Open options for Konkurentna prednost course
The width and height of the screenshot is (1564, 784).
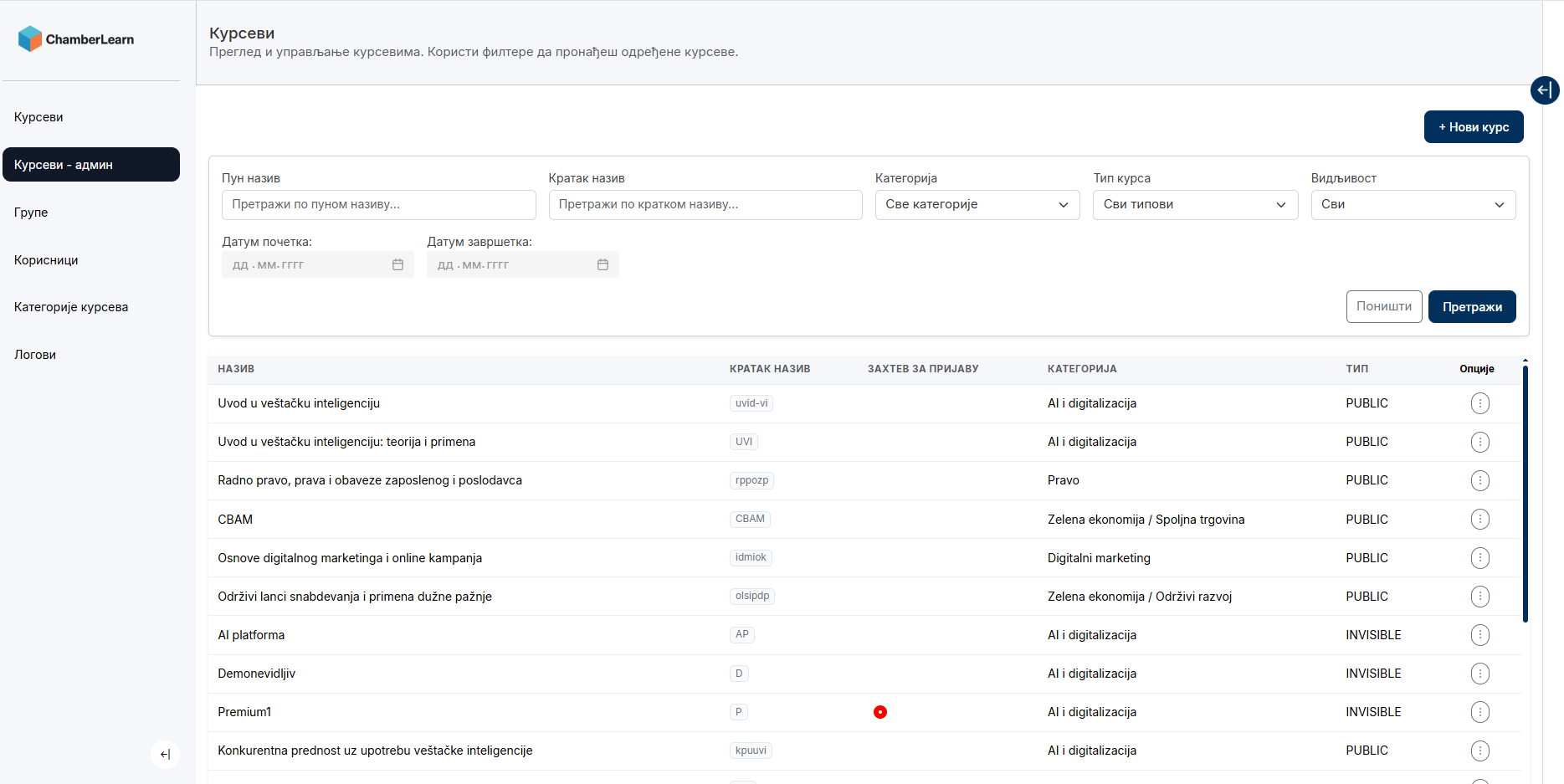point(1479,751)
